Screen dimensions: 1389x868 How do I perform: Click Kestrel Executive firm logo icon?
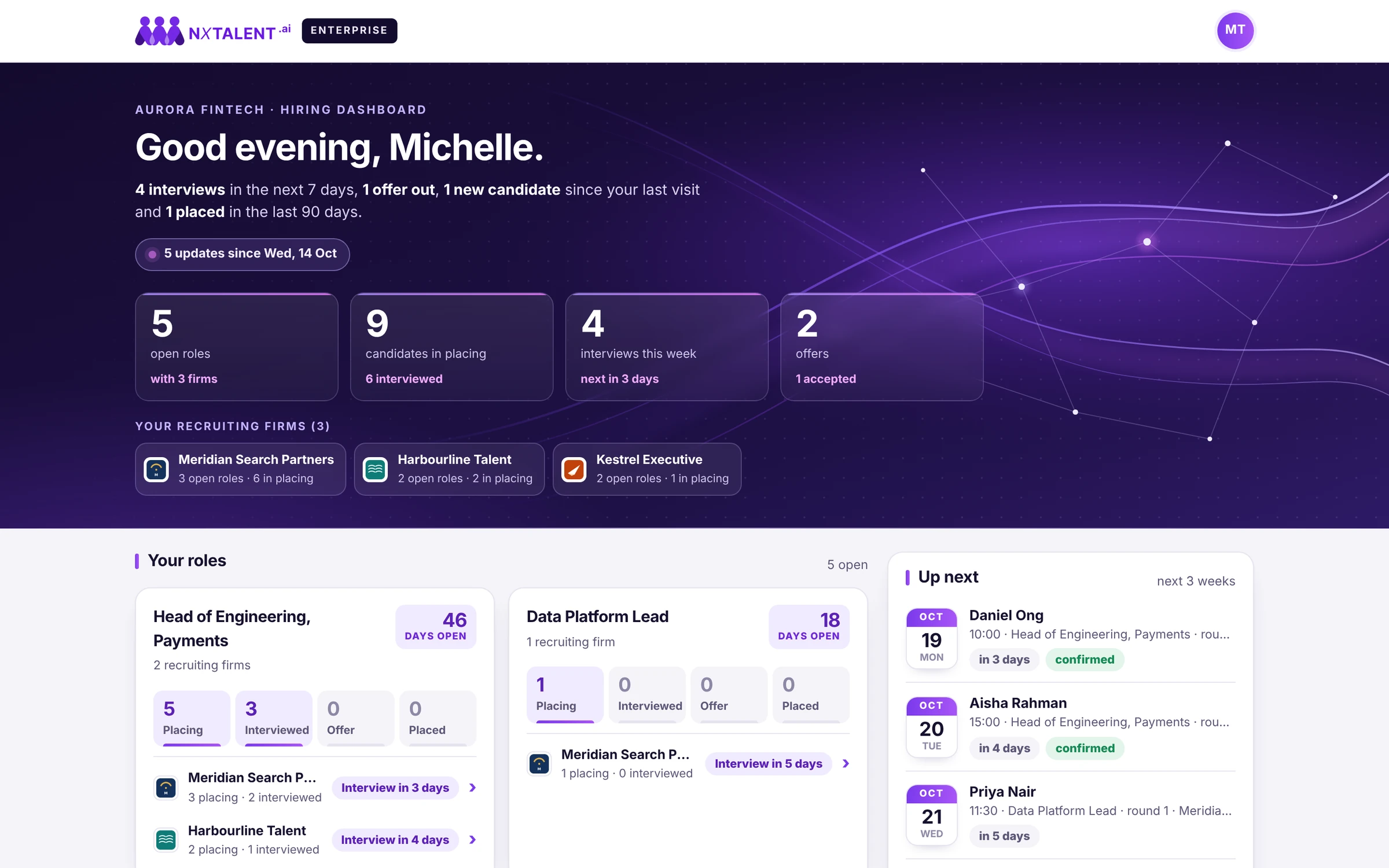574,469
